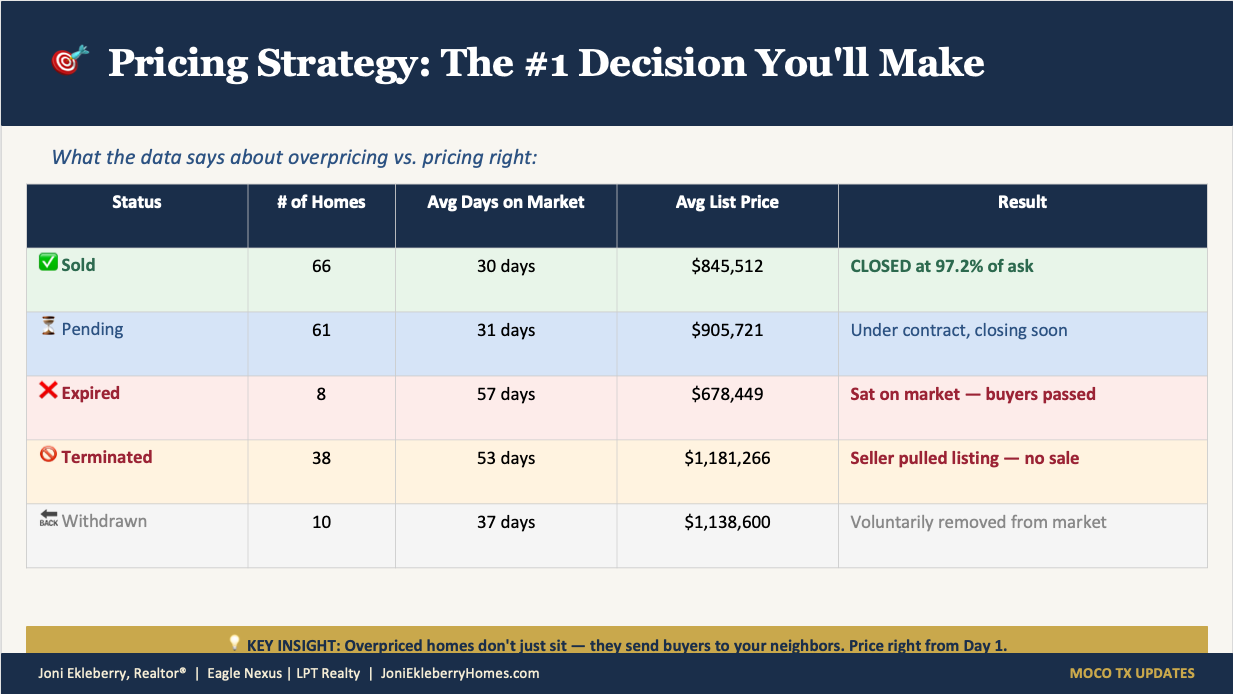The width and height of the screenshot is (1233, 694).
Task: Click the BACK arrow icon beside Withdrawn
Action: (48, 519)
